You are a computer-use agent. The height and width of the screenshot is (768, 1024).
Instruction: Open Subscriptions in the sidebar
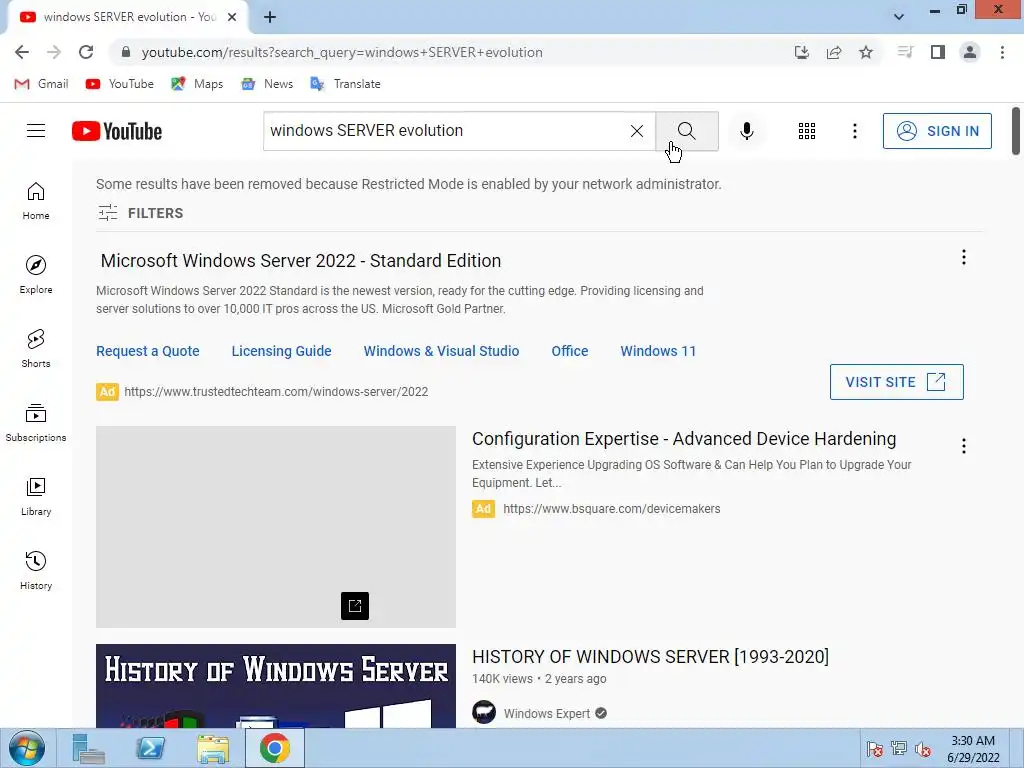pyautogui.click(x=36, y=423)
